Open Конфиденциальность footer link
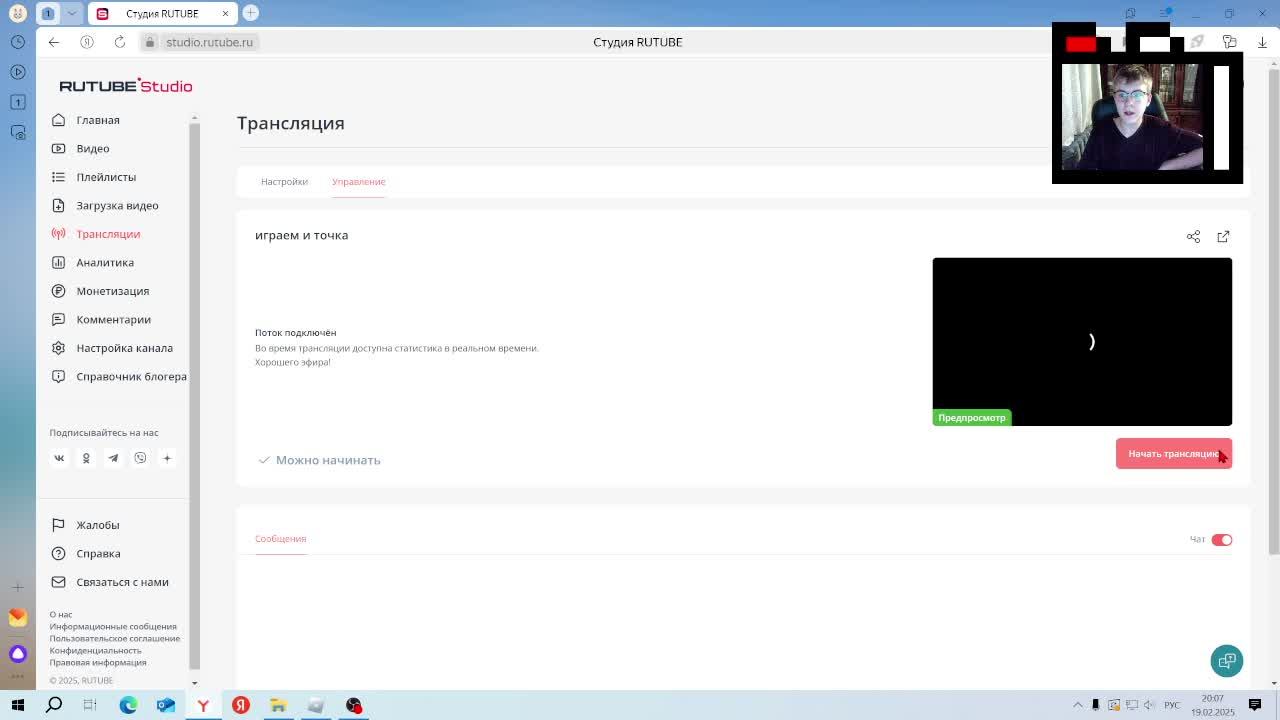 95,651
